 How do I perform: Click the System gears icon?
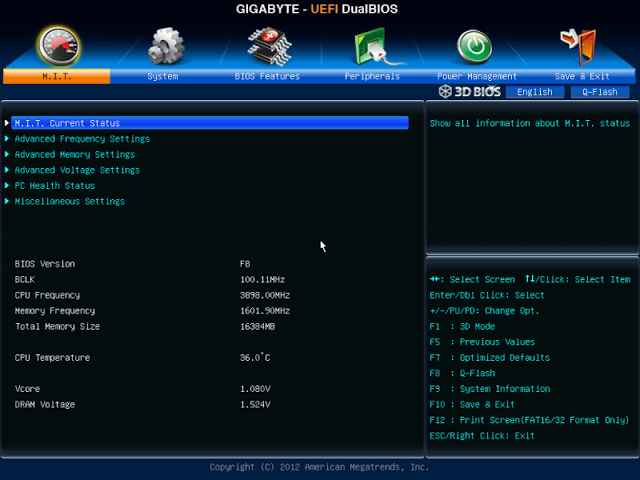point(165,46)
